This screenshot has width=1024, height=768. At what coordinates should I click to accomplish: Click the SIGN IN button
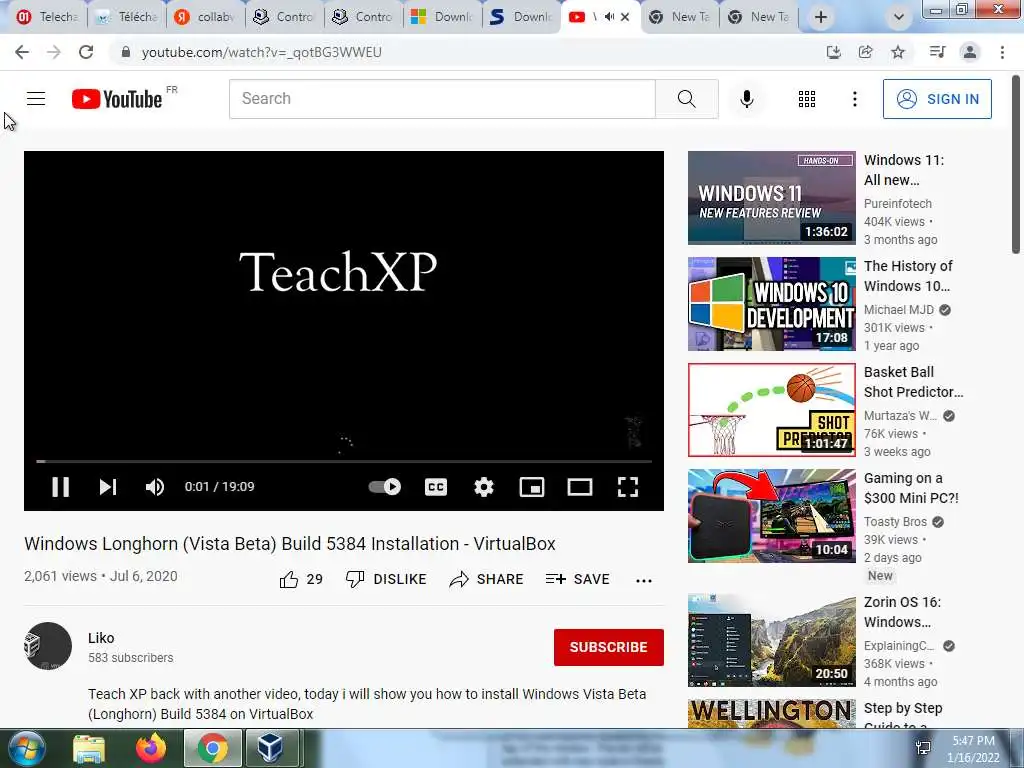(937, 99)
